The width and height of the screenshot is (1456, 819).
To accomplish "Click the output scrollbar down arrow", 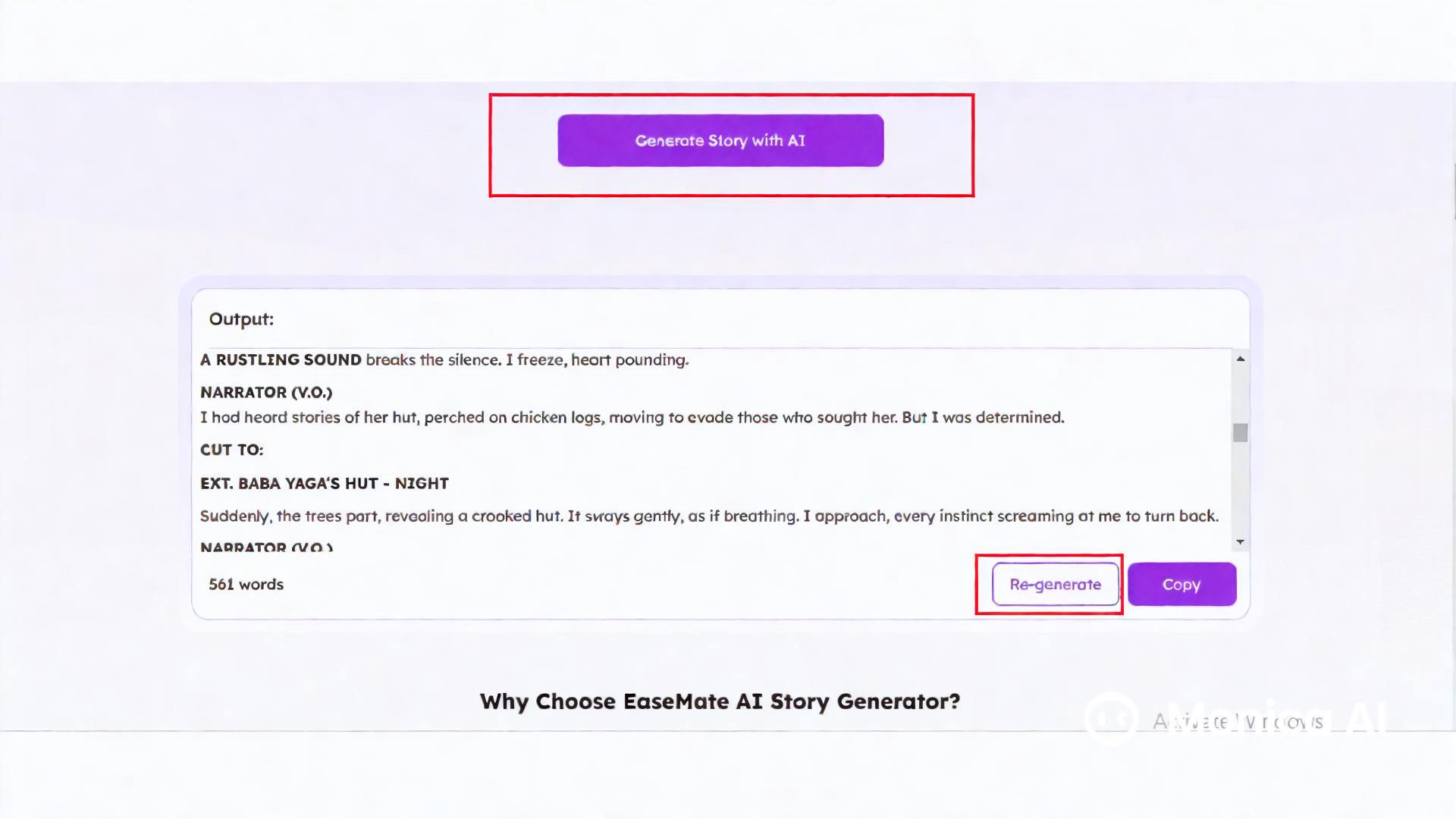I will 1241,541.
